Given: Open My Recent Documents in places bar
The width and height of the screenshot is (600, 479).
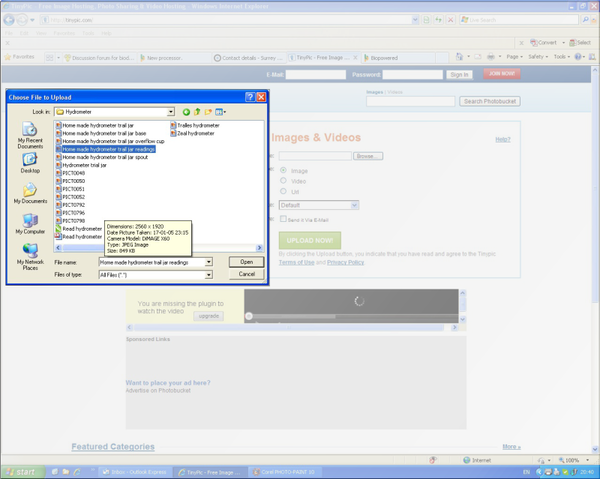Looking at the screenshot, I should 30,135.
